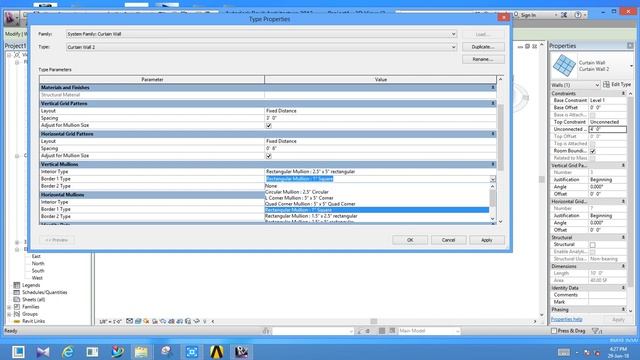Collapse the Materials and Finishes section

click(493, 87)
